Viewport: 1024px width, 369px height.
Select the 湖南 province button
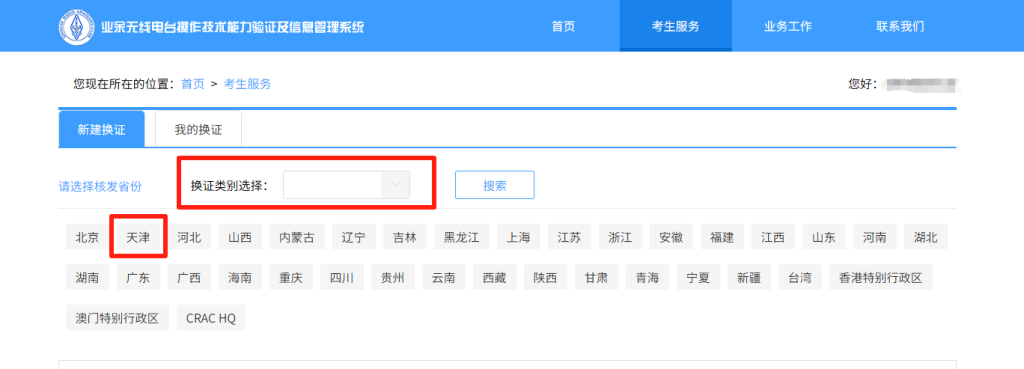click(87, 278)
